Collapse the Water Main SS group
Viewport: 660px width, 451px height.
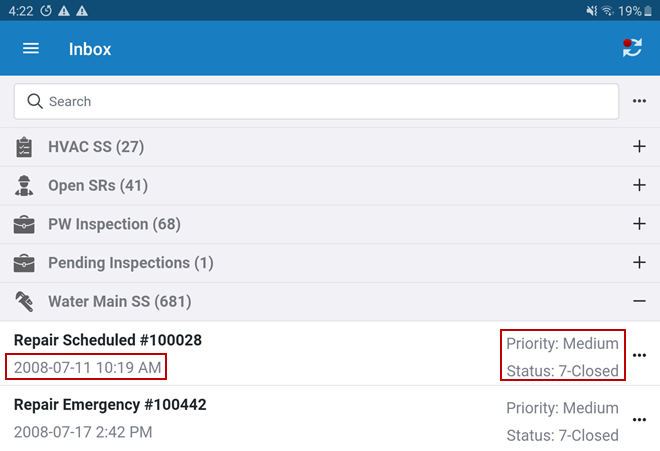click(639, 301)
